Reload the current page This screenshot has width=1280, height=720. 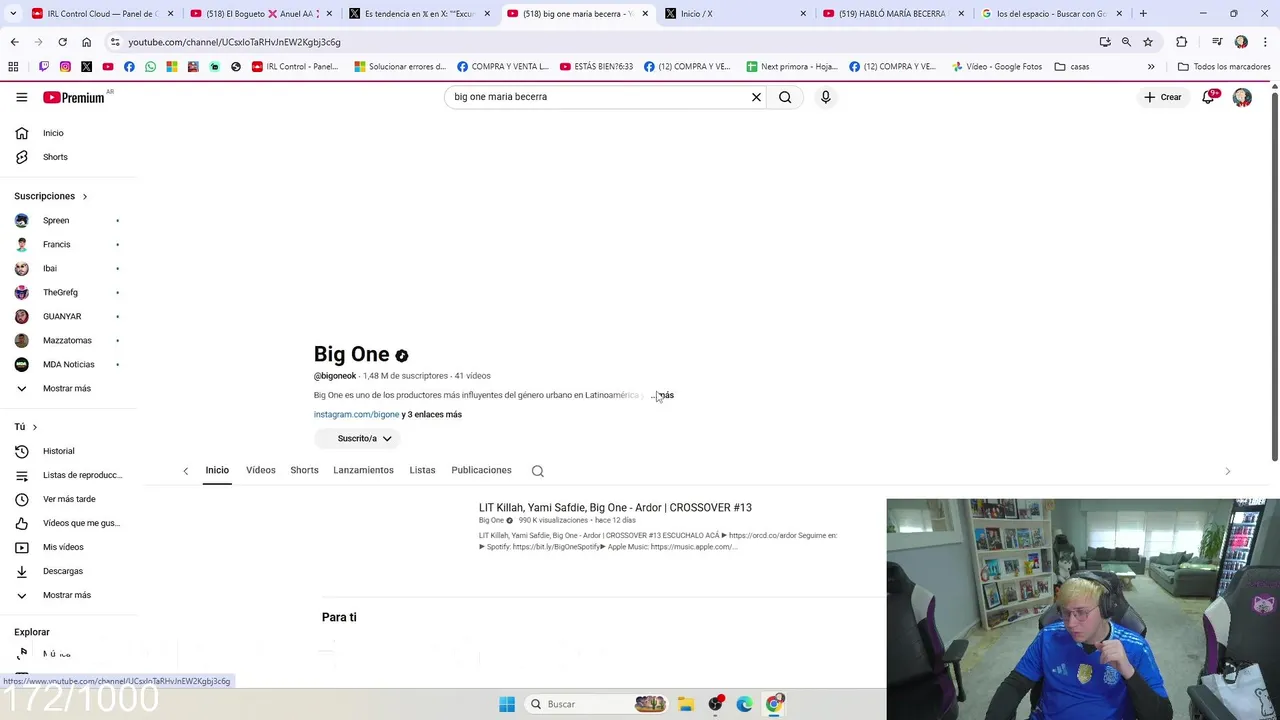[x=62, y=42]
